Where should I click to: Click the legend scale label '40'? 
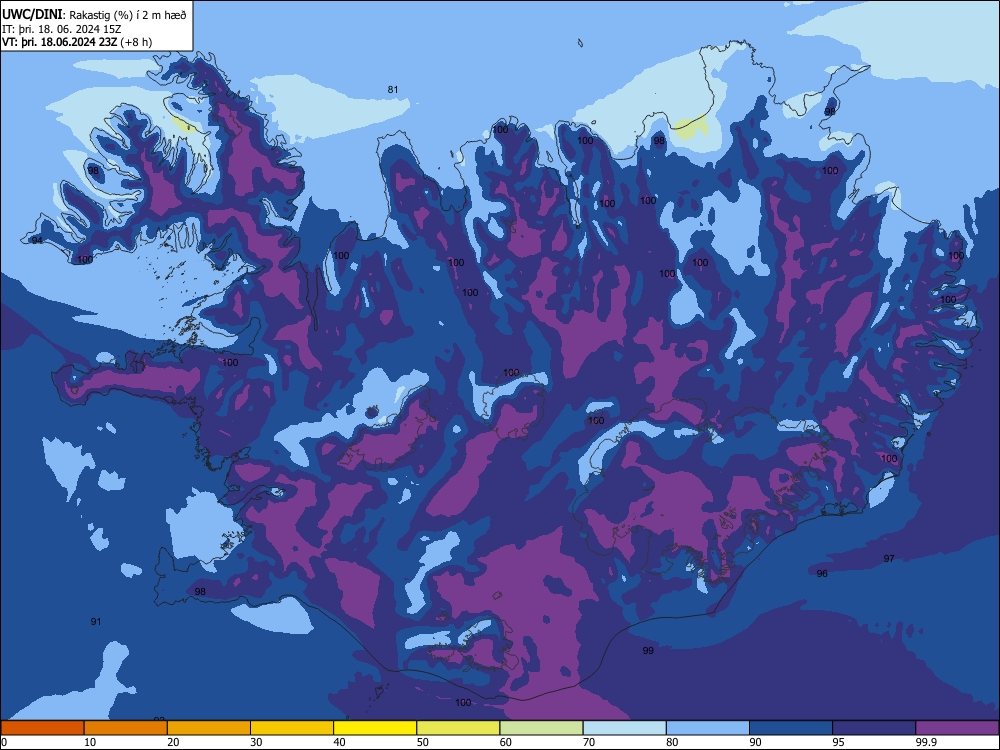(x=339, y=742)
